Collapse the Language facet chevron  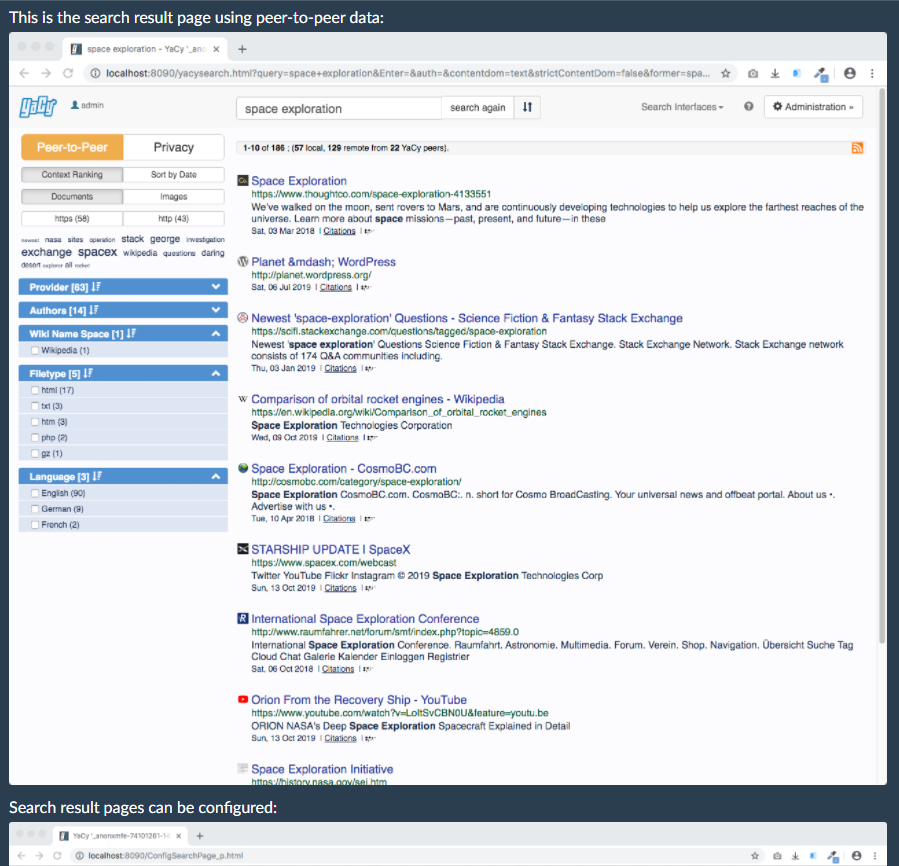(x=216, y=477)
